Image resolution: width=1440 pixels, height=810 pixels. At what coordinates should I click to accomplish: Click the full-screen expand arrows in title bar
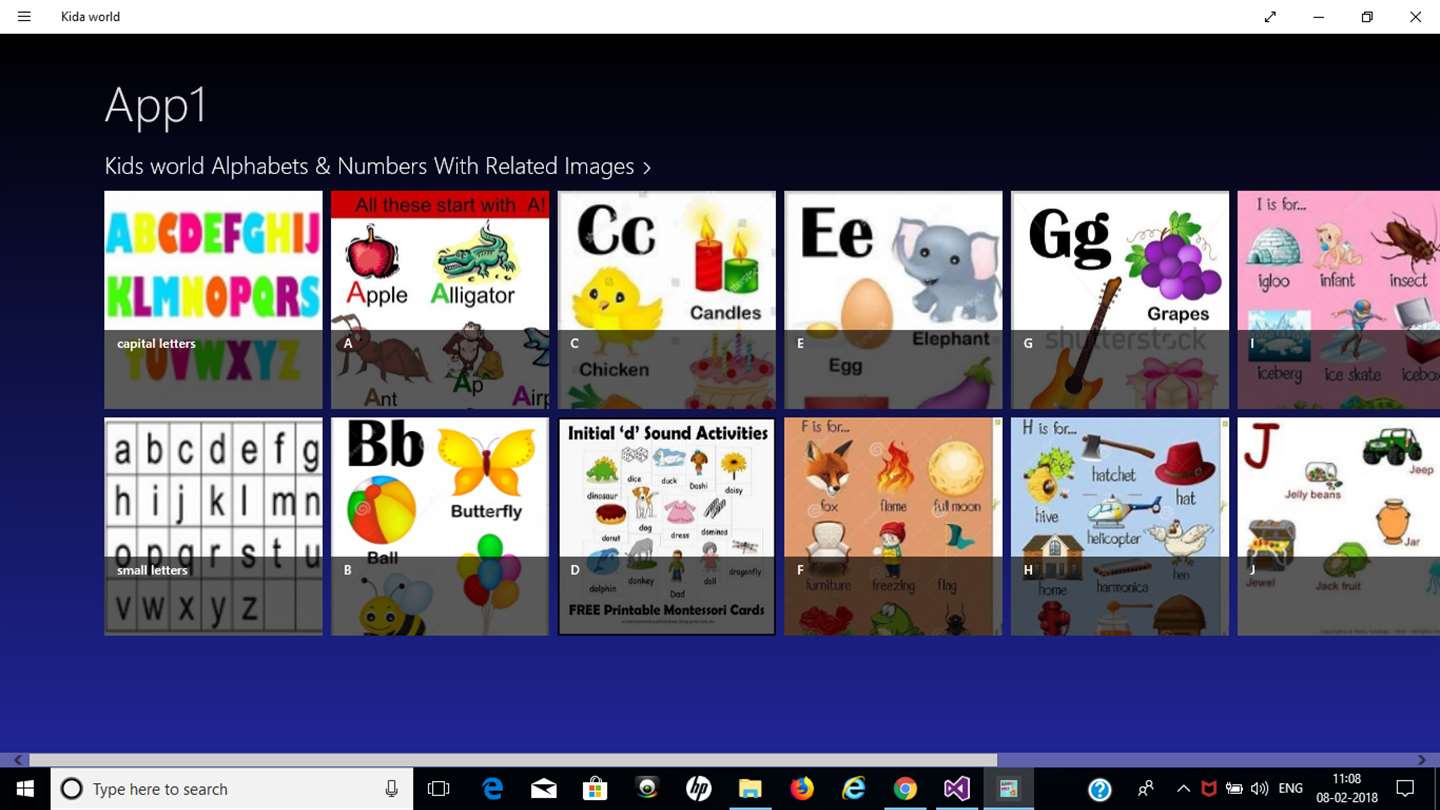[x=1270, y=17]
